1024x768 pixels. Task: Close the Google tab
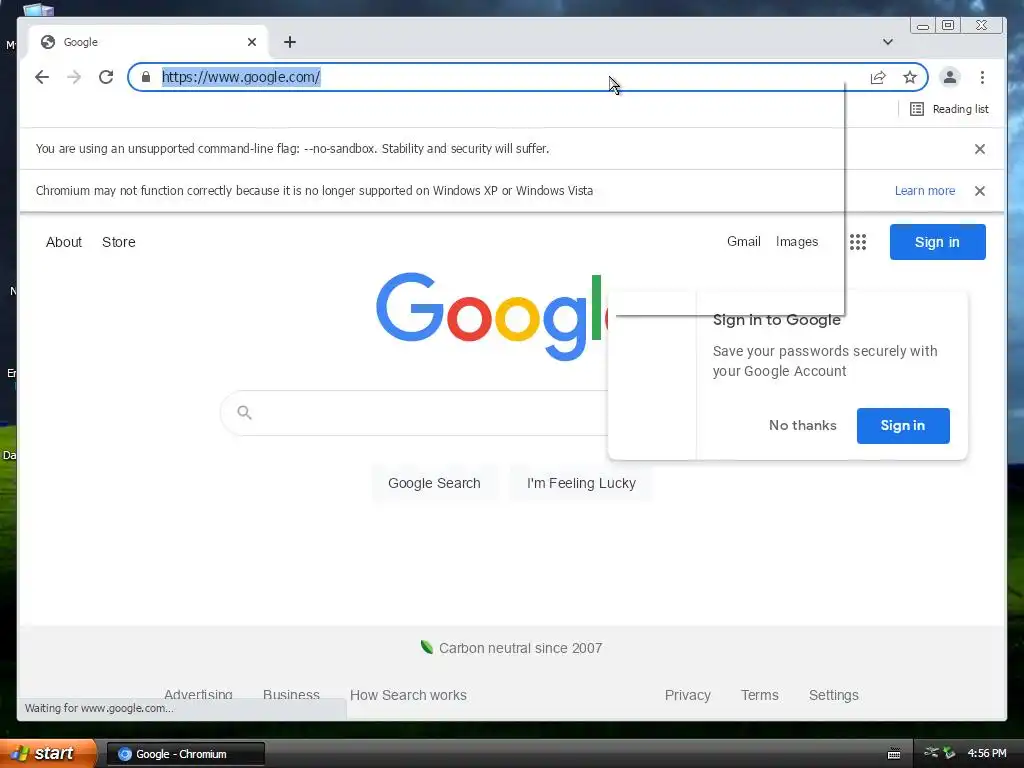pos(252,42)
